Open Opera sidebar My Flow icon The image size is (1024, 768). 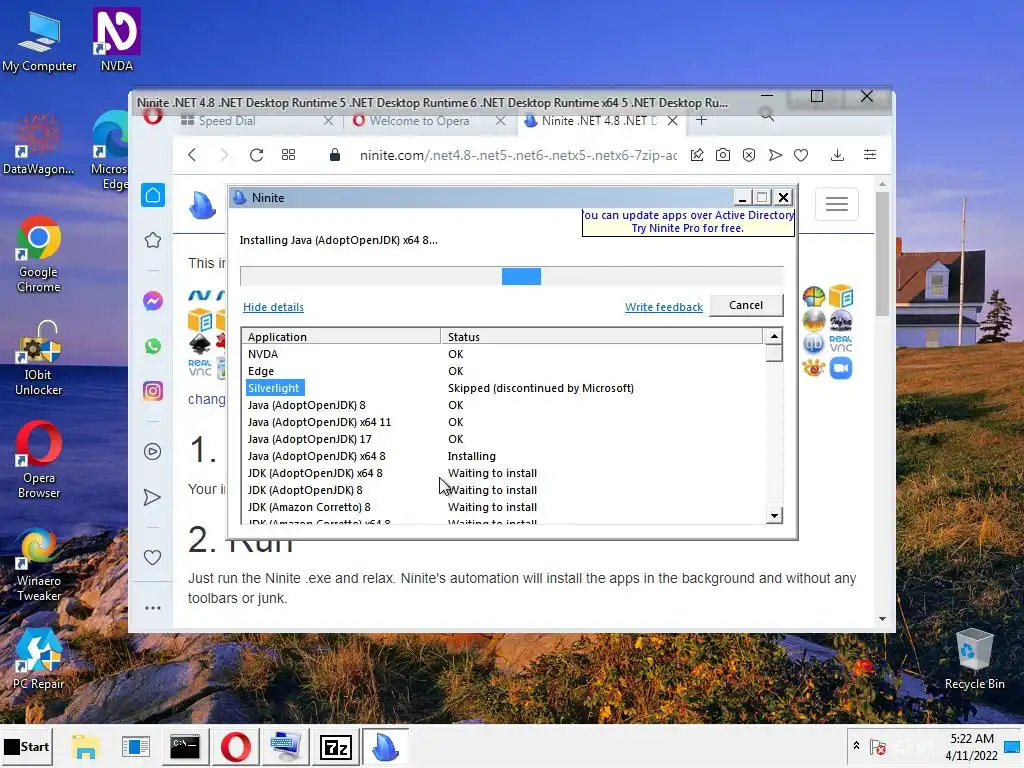tap(153, 498)
